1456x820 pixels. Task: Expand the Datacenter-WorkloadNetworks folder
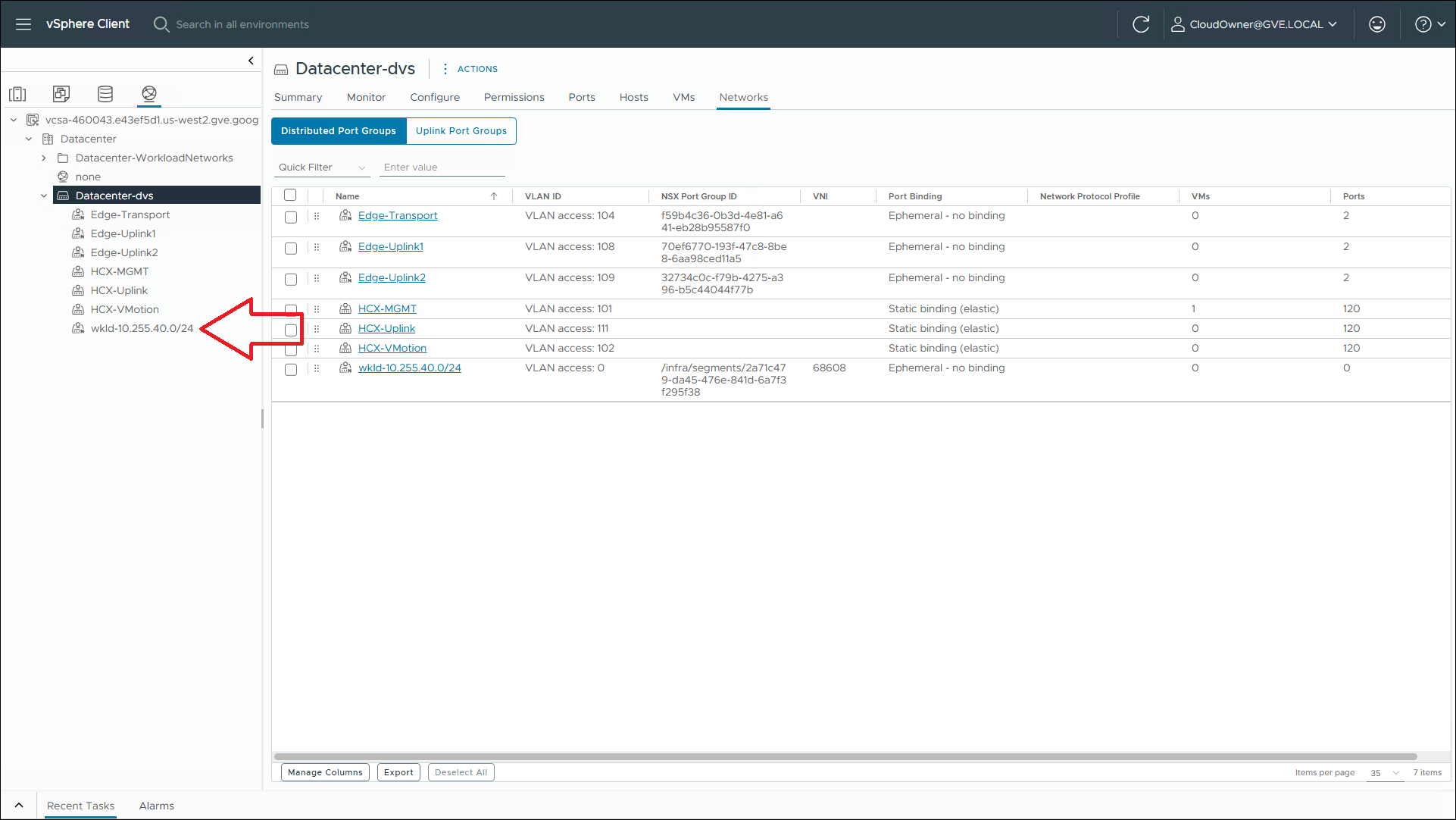44,158
